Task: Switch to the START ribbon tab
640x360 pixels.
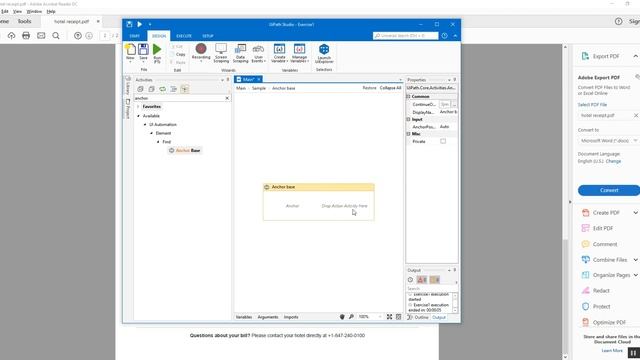Action: point(134,36)
